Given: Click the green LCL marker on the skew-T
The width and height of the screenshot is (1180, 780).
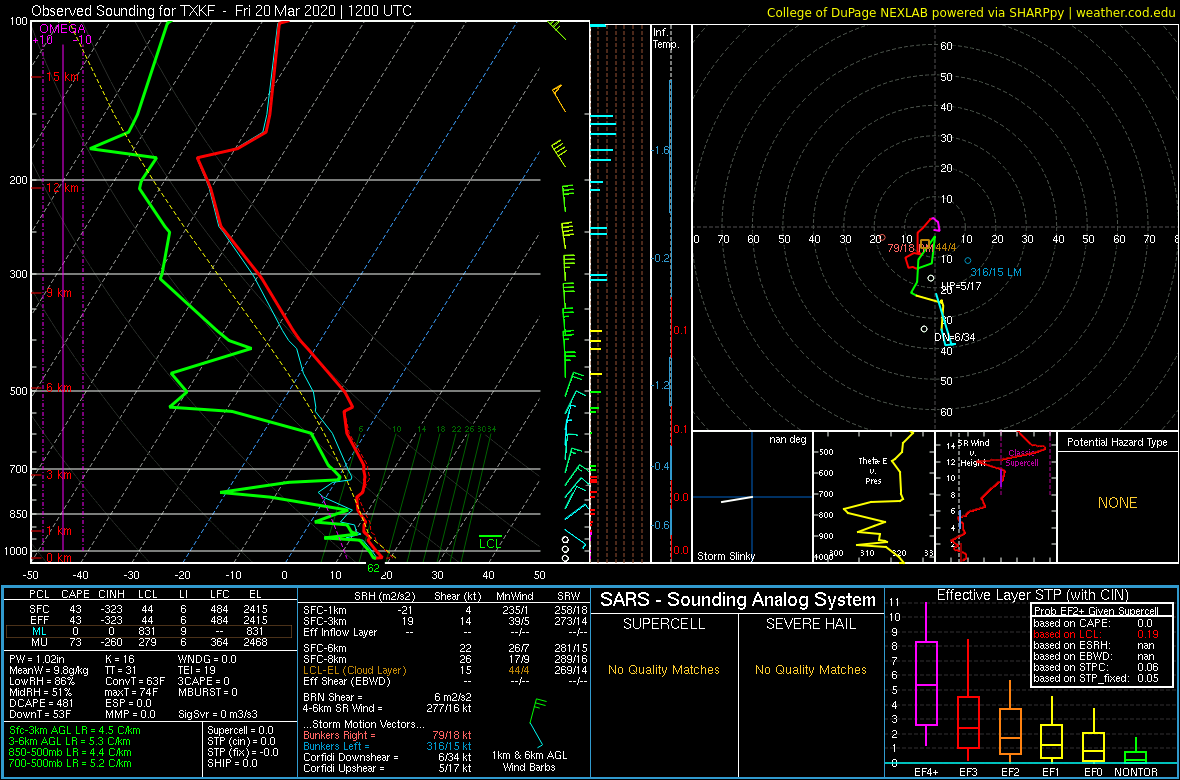Looking at the screenshot, I should [x=491, y=541].
